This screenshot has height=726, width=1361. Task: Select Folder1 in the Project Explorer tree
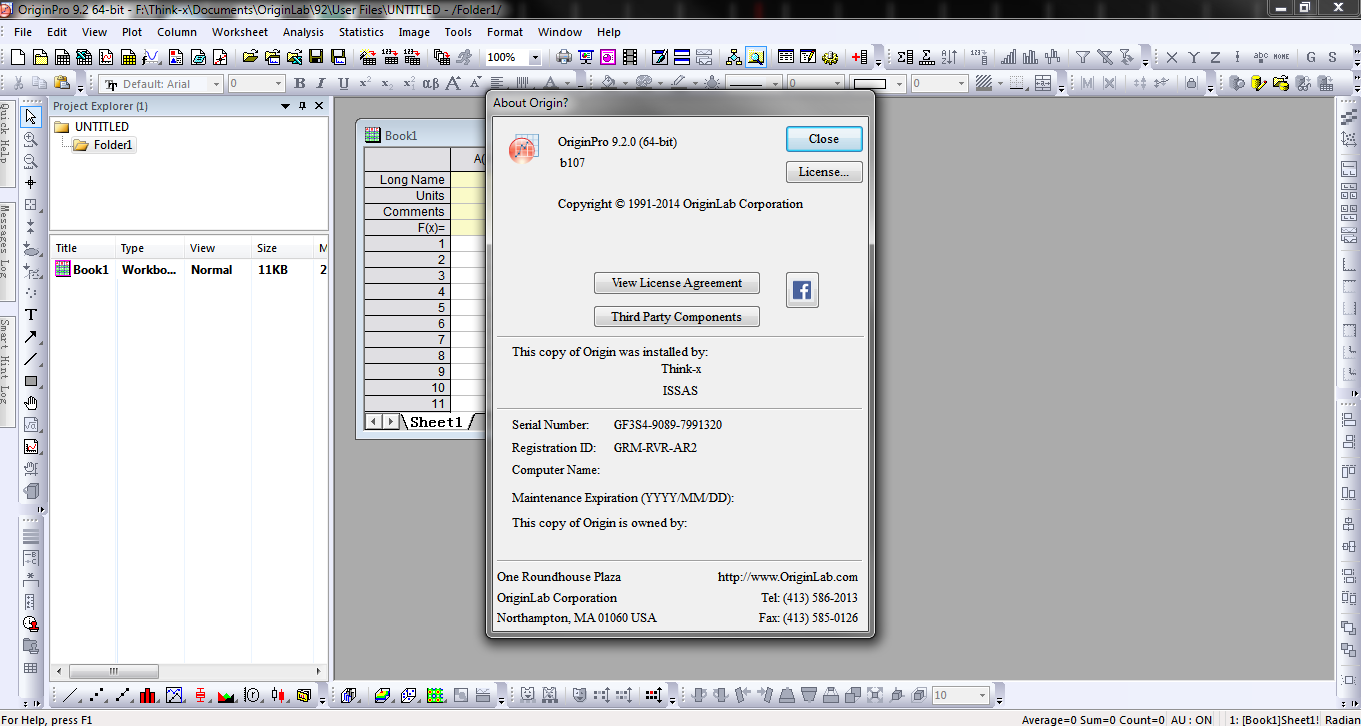(x=113, y=145)
